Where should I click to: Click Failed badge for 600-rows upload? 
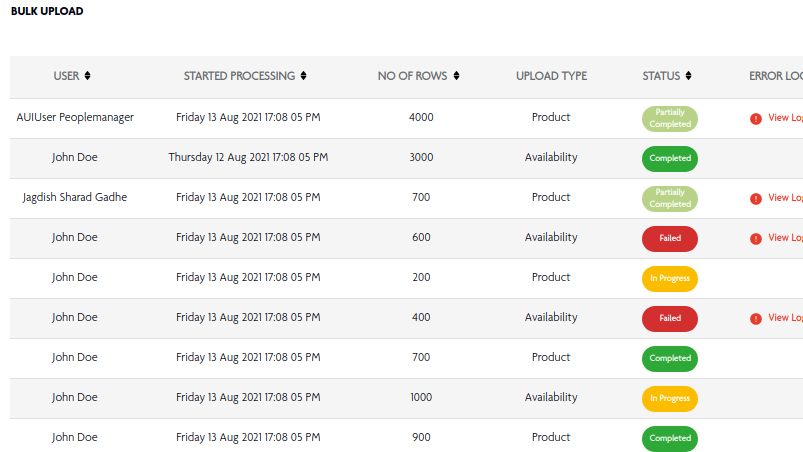point(670,239)
